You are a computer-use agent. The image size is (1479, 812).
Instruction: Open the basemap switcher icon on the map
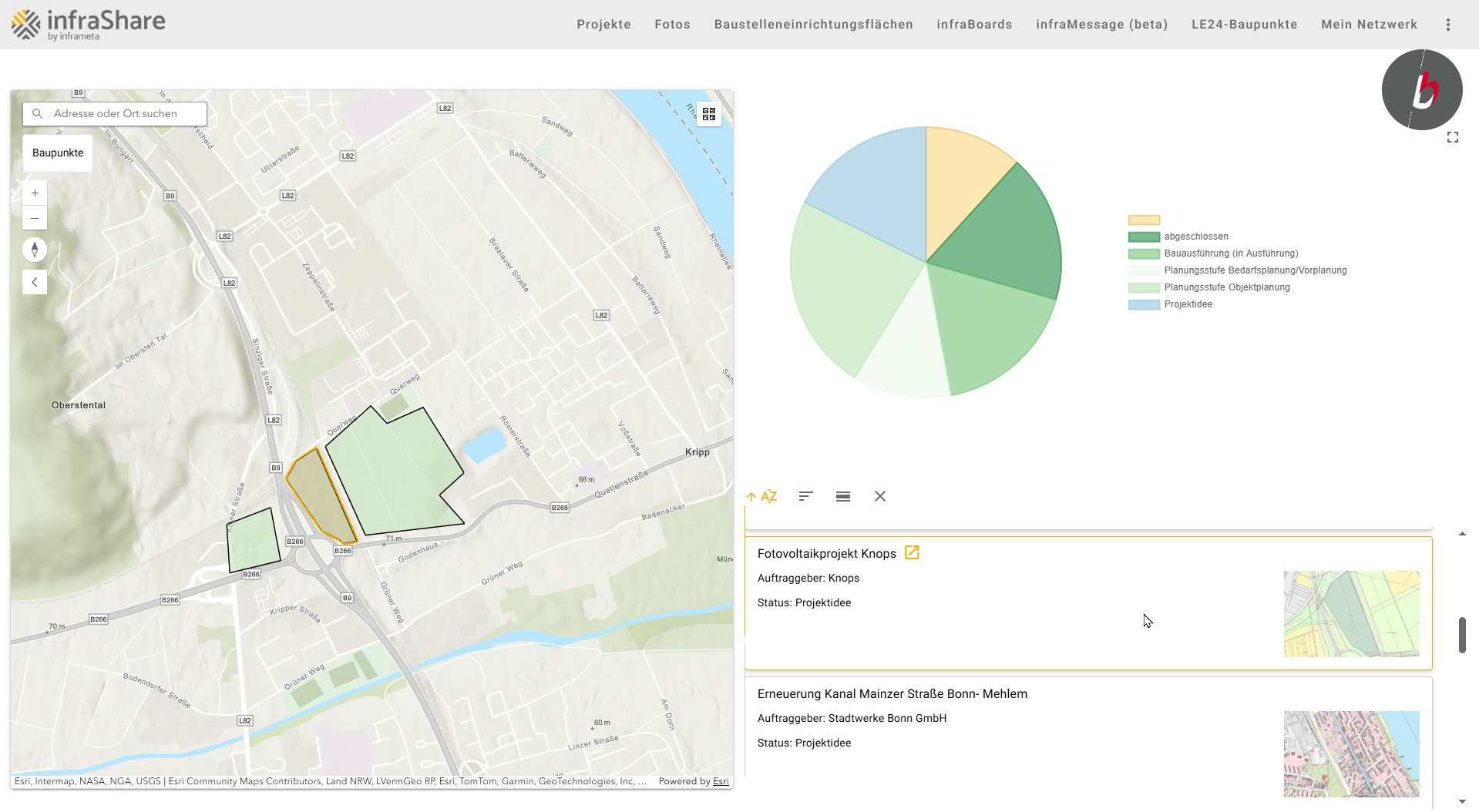click(708, 114)
